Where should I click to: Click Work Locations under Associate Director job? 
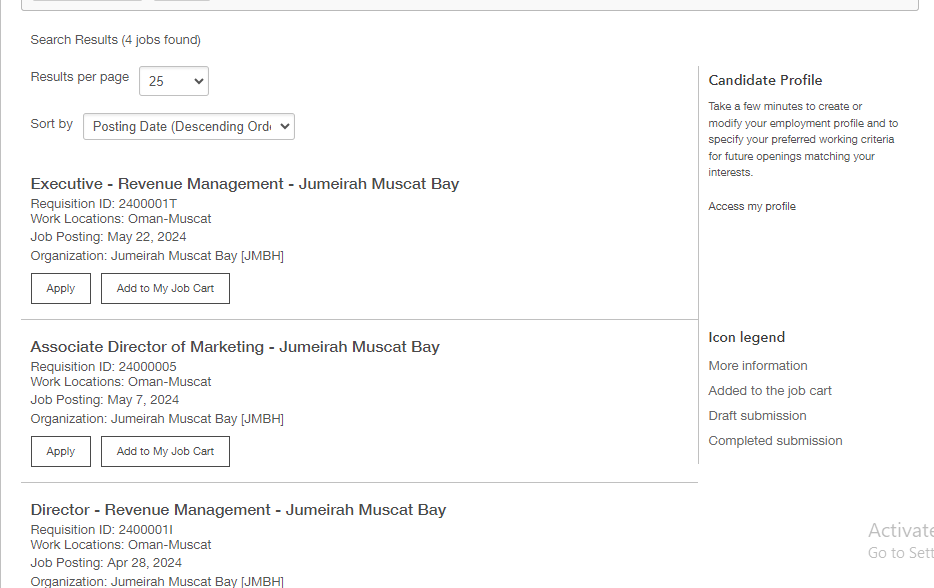[x=121, y=382]
